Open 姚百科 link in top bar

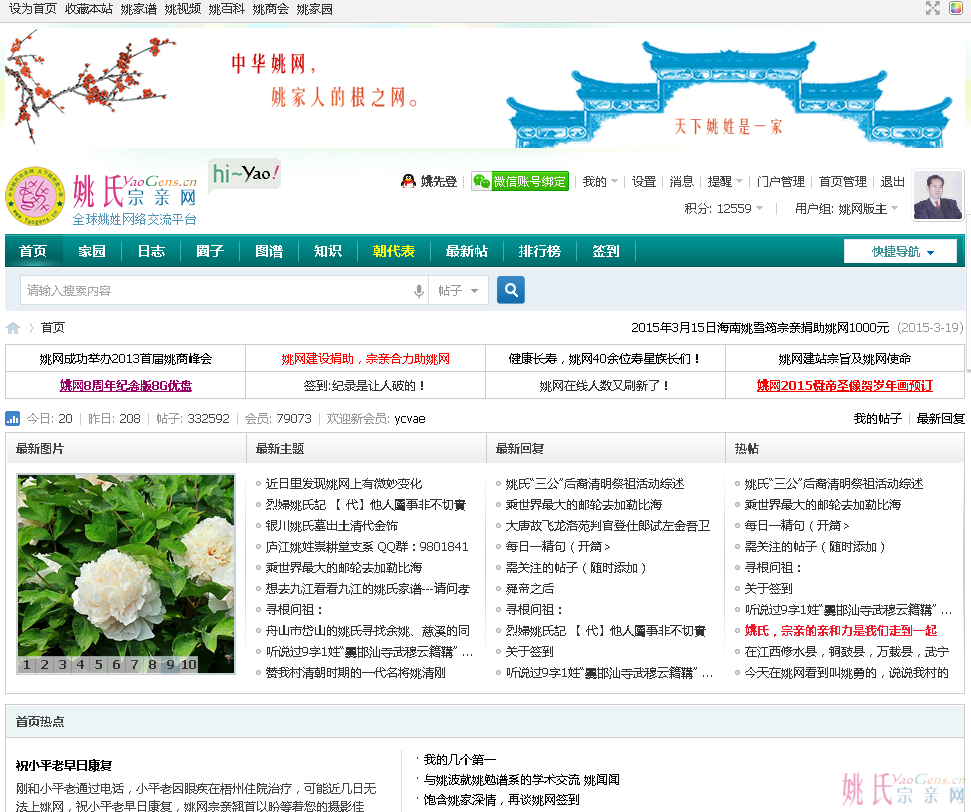point(227,9)
